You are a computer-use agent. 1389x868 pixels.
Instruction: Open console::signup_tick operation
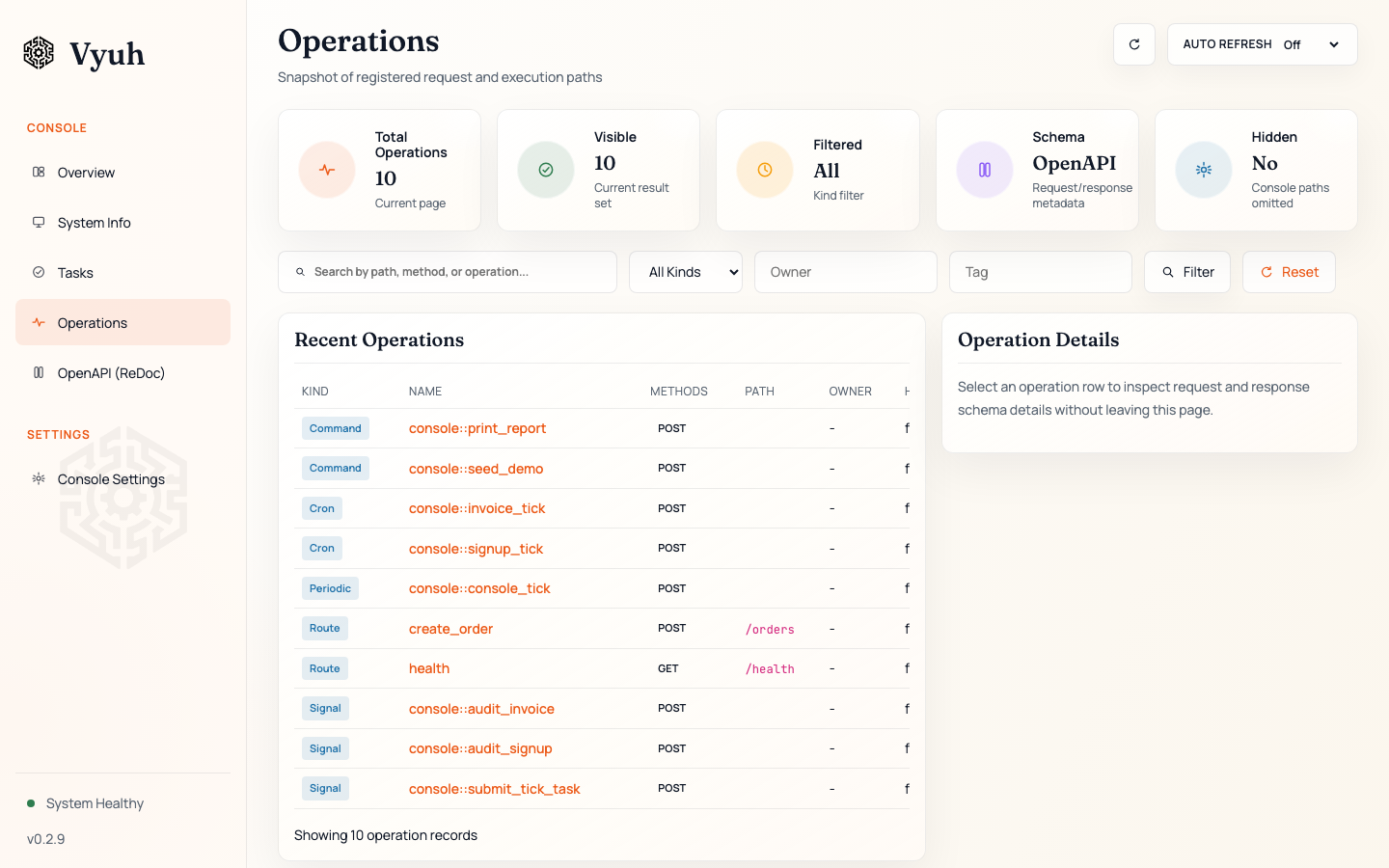pyautogui.click(x=476, y=549)
